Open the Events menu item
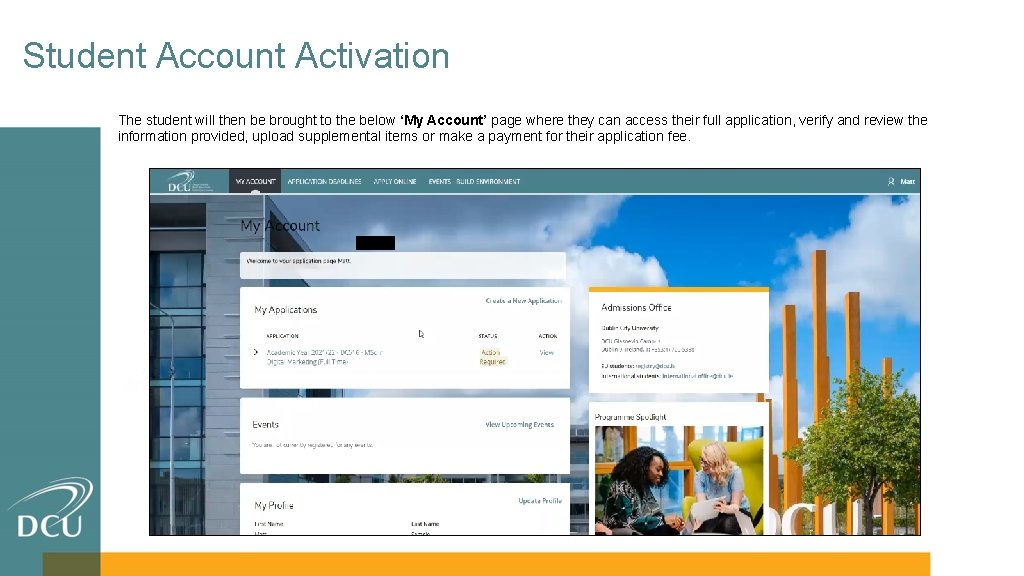Screen dimensions: 1024x576 [x=439, y=182]
